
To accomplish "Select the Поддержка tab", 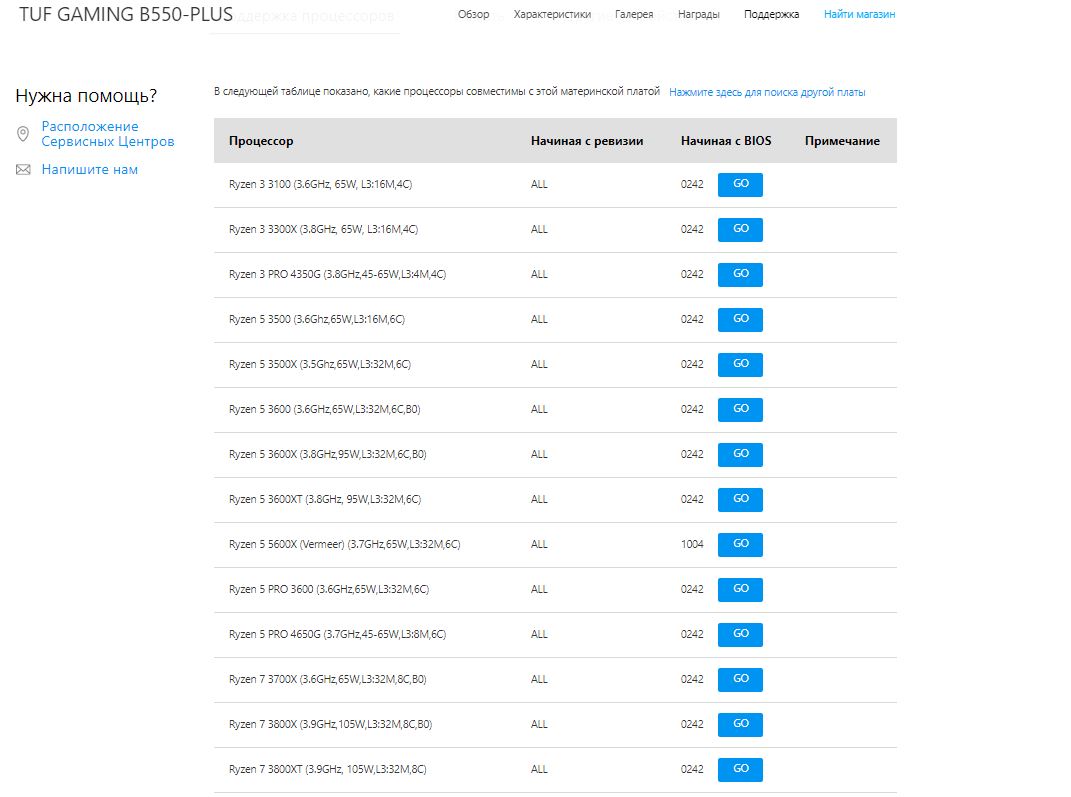I will click(771, 15).
